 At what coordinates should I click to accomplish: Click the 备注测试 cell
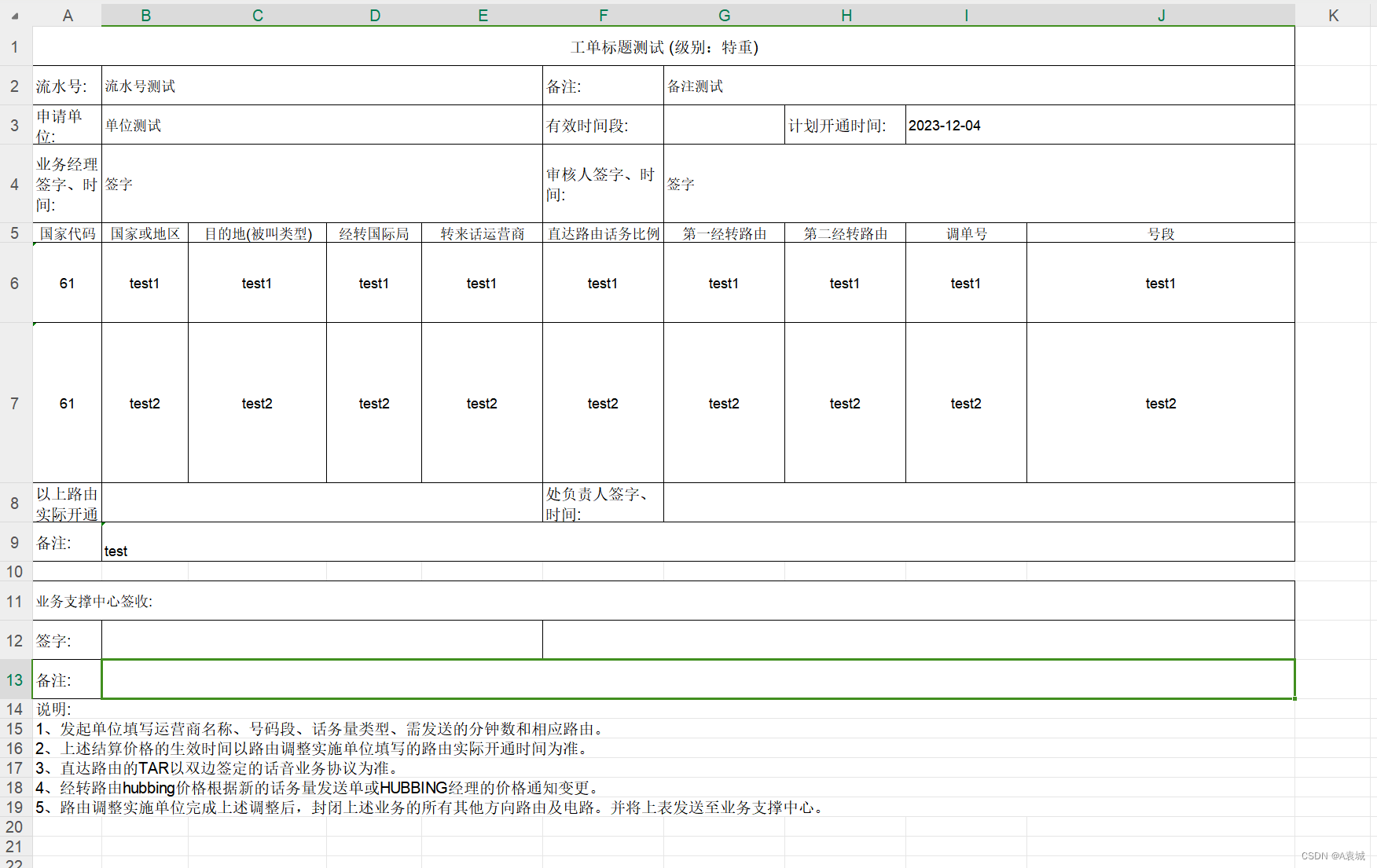coord(979,86)
